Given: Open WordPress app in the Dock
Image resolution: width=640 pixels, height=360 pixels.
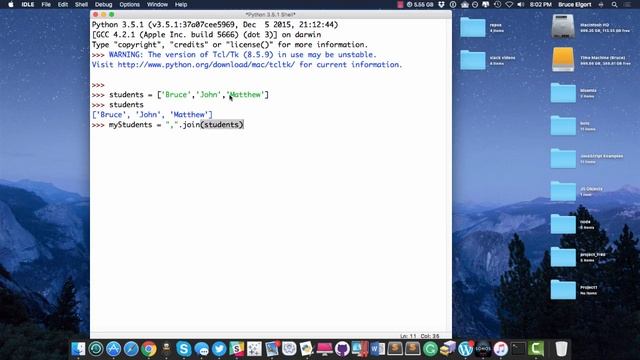Looking at the screenshot, I should click(x=466, y=349).
